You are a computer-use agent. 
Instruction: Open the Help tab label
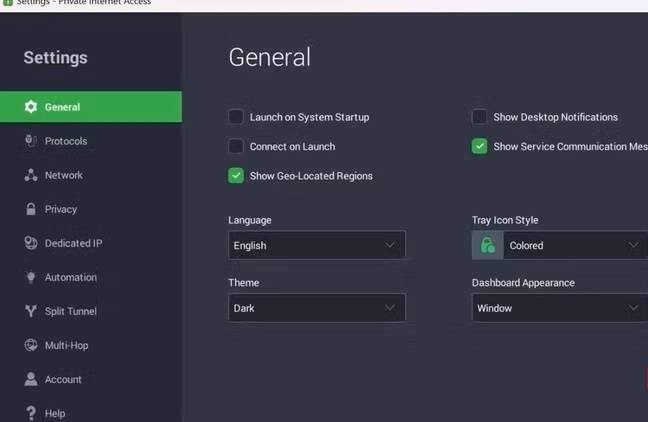pos(55,413)
